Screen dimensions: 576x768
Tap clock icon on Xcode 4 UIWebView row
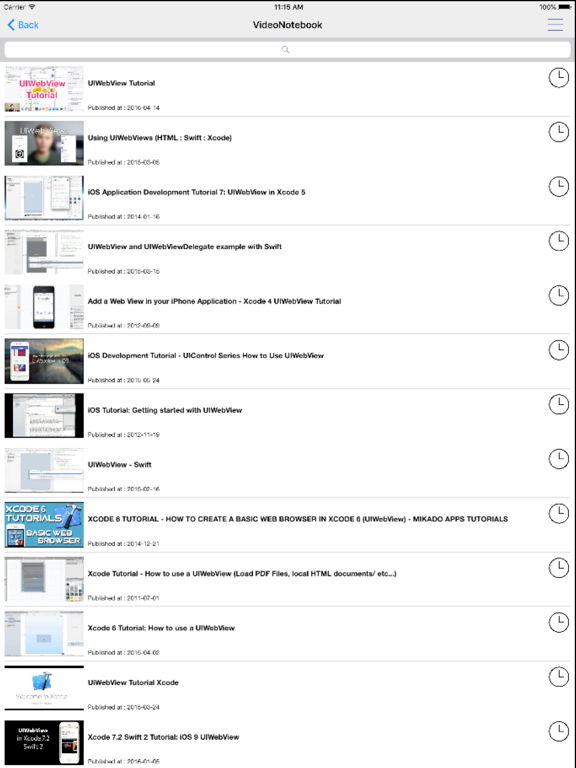(558, 295)
